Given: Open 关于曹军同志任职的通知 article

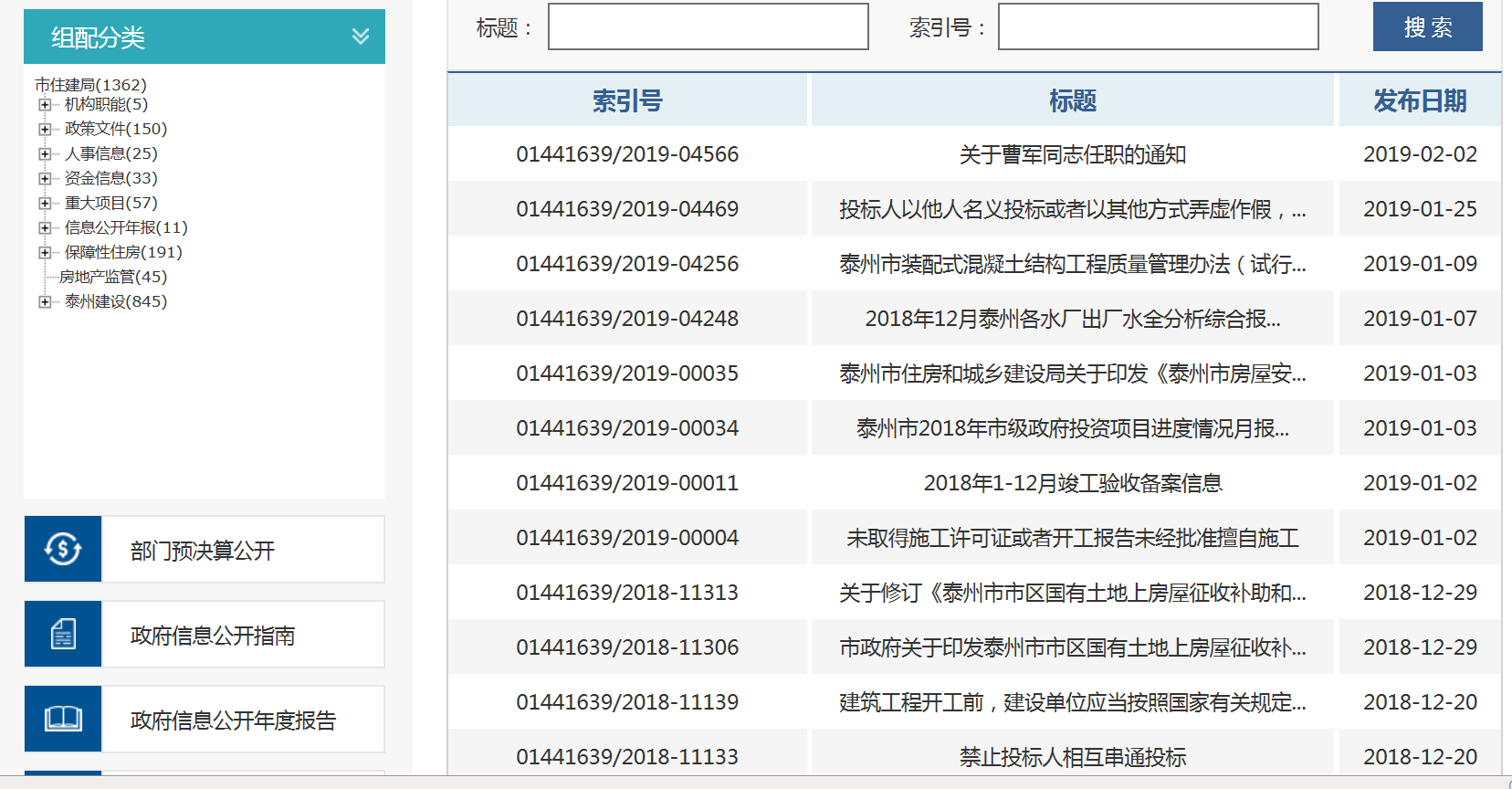Looking at the screenshot, I should pyautogui.click(x=1072, y=154).
